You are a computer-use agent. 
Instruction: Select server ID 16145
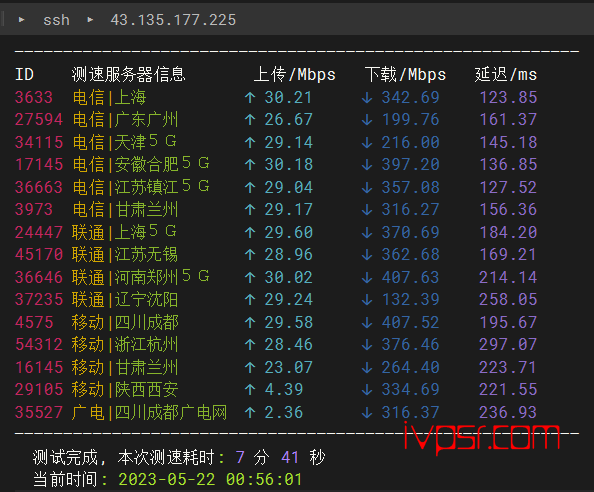coord(39,367)
